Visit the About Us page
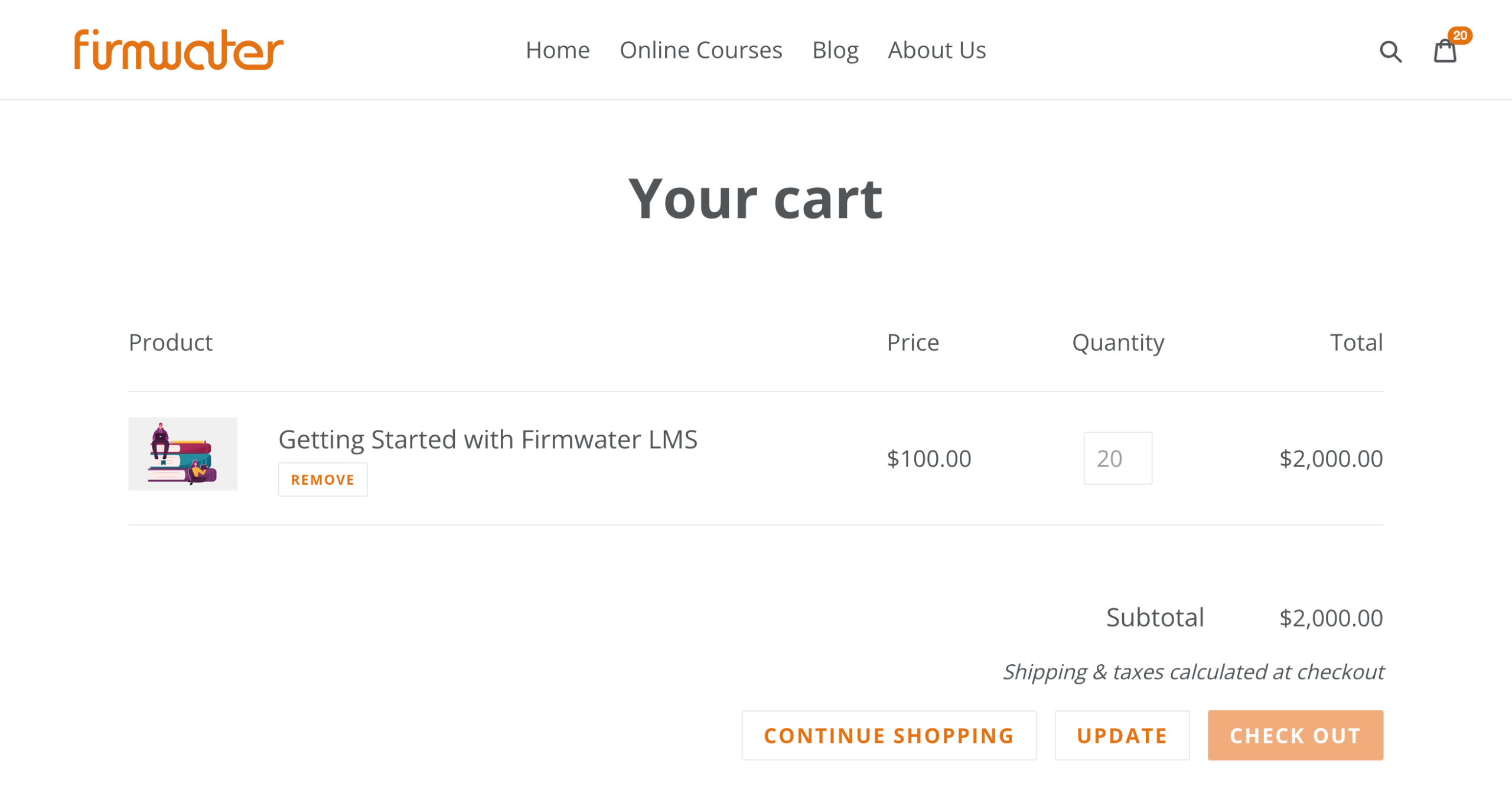Image resolution: width=1512 pixels, height=793 pixels. (x=937, y=50)
